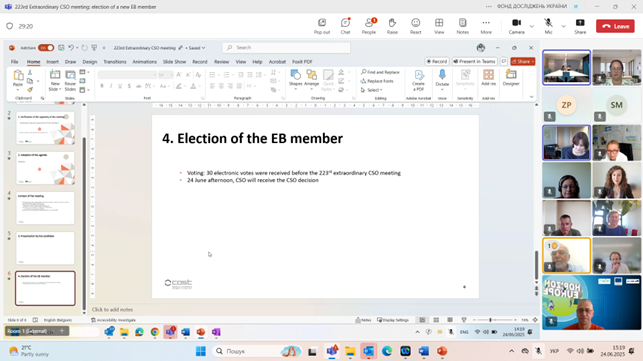643x361 pixels.
Task: Open Reuse Slides pane
Action: click(70, 80)
